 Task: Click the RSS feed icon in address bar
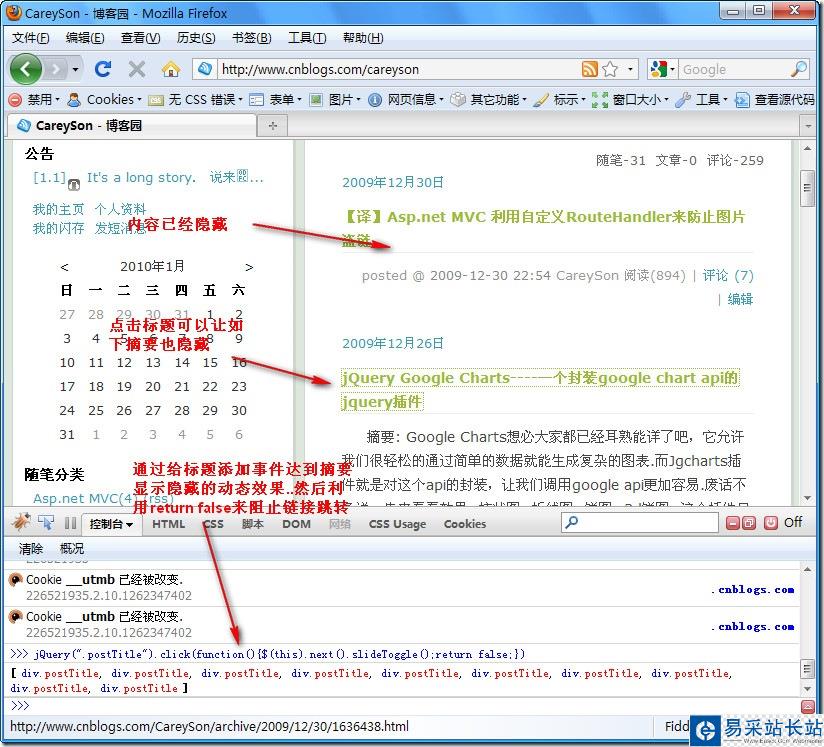[590, 69]
